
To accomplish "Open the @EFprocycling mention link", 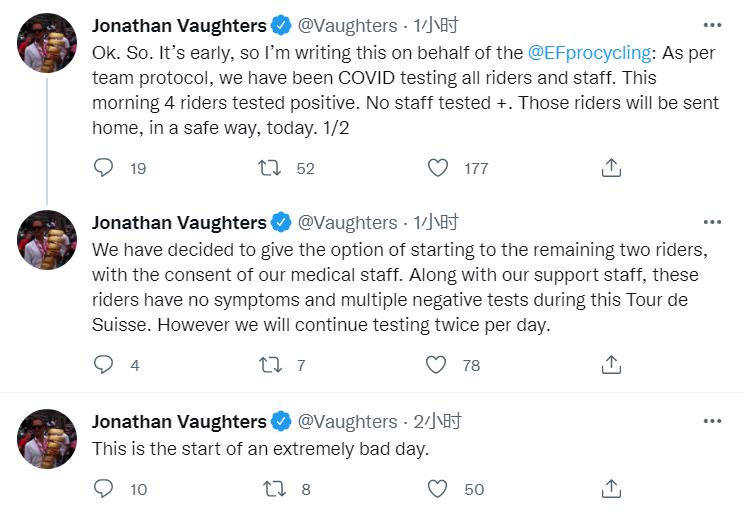I will click(589, 53).
